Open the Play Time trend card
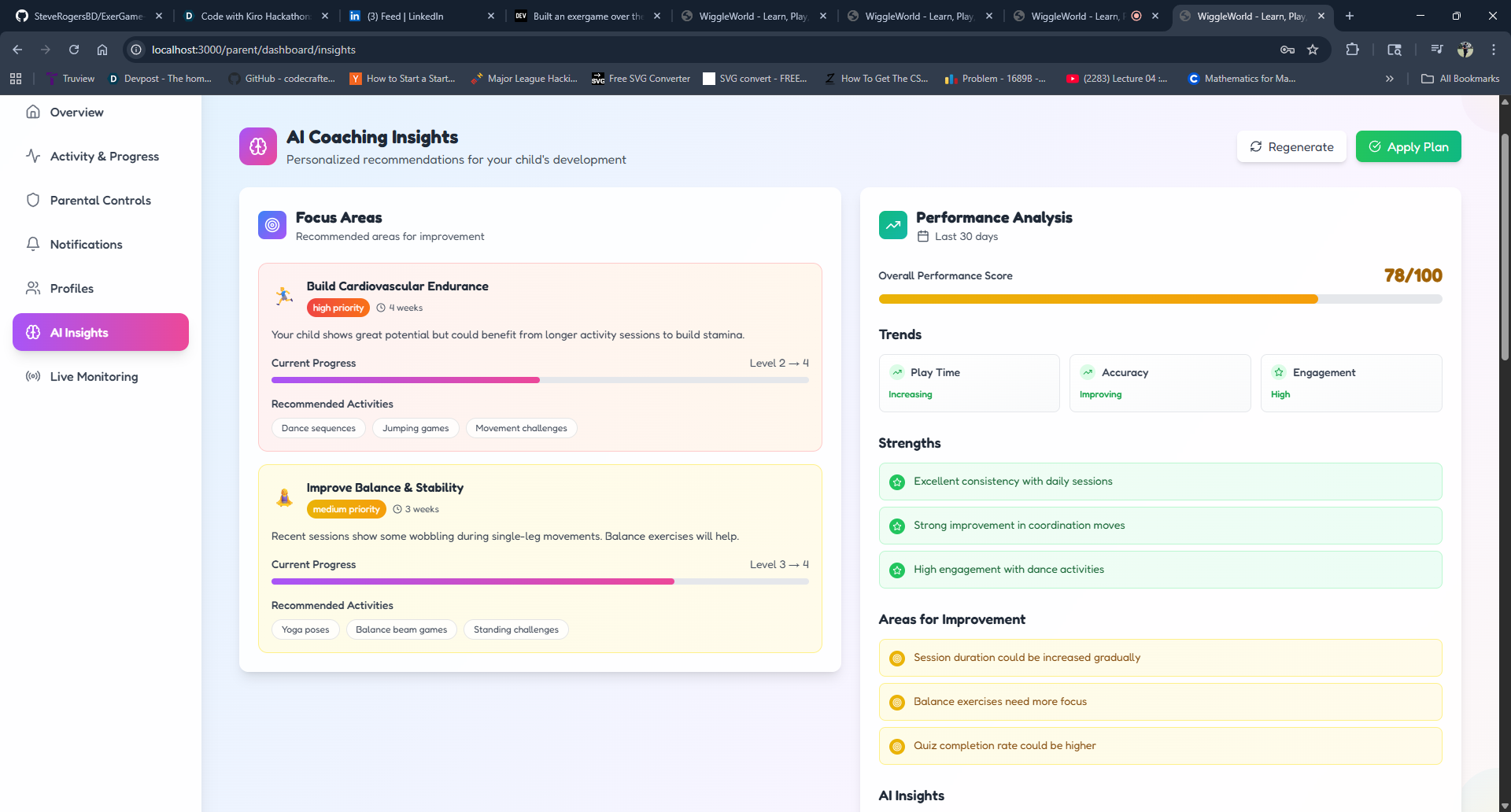This screenshot has height=812, width=1511. tap(969, 383)
